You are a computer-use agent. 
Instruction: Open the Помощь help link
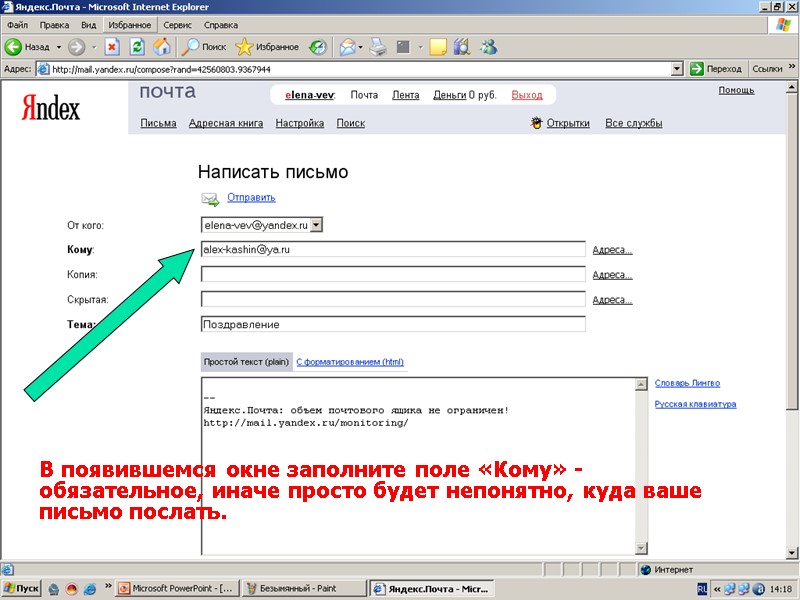point(736,90)
